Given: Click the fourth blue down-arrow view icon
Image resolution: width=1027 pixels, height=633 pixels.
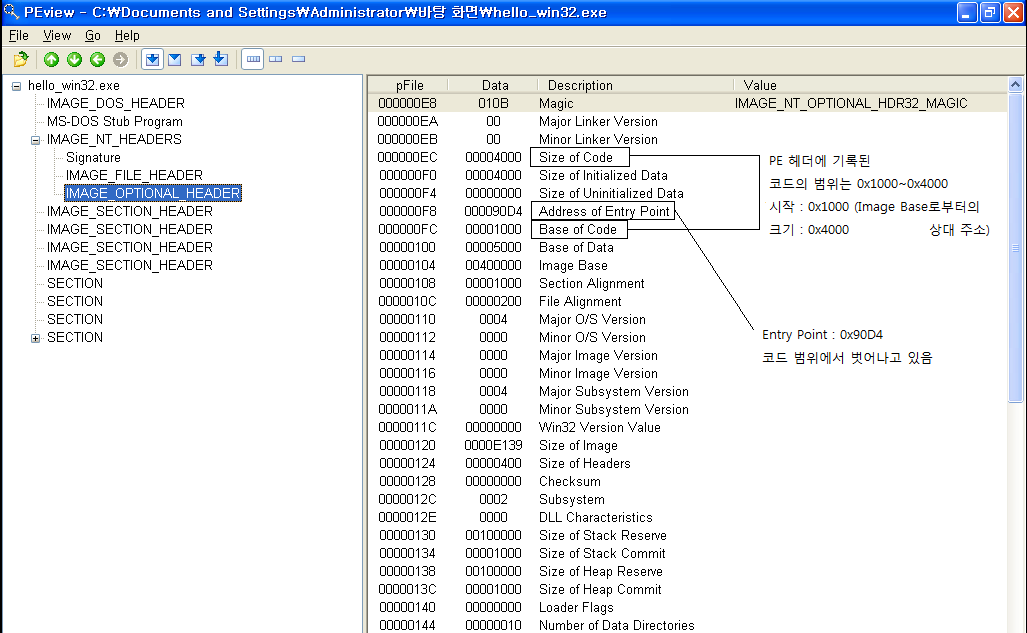Looking at the screenshot, I should click(x=221, y=60).
